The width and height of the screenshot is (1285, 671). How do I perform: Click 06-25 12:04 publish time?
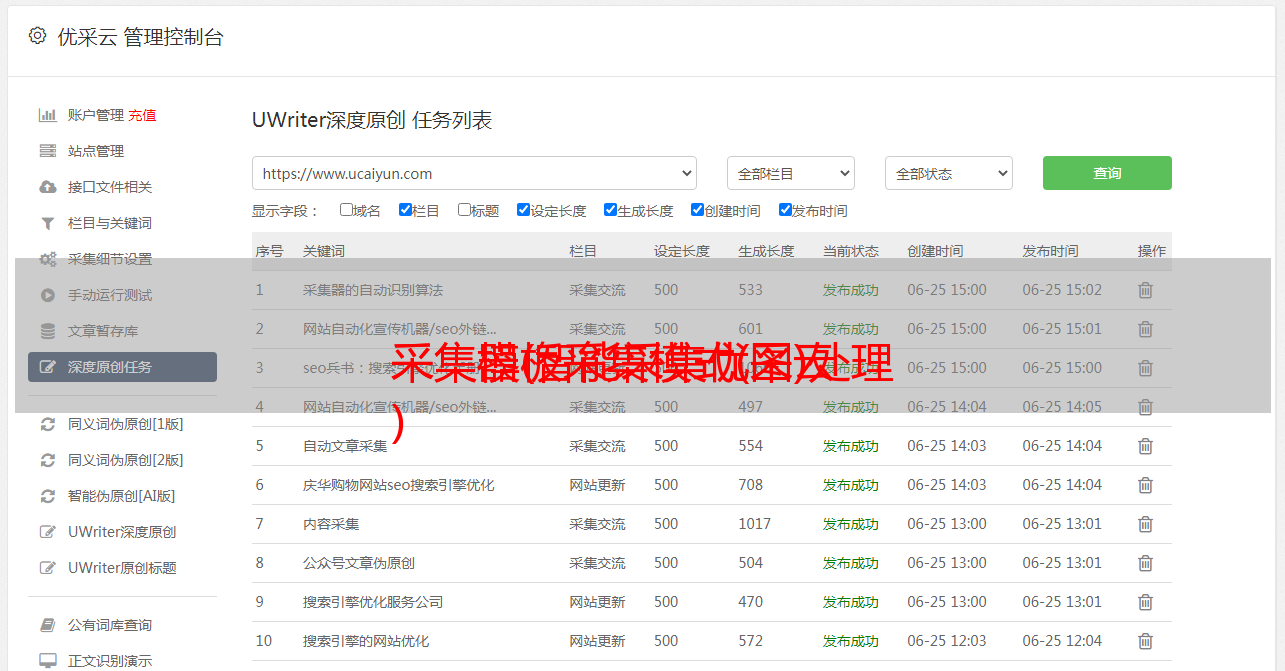tap(1062, 641)
